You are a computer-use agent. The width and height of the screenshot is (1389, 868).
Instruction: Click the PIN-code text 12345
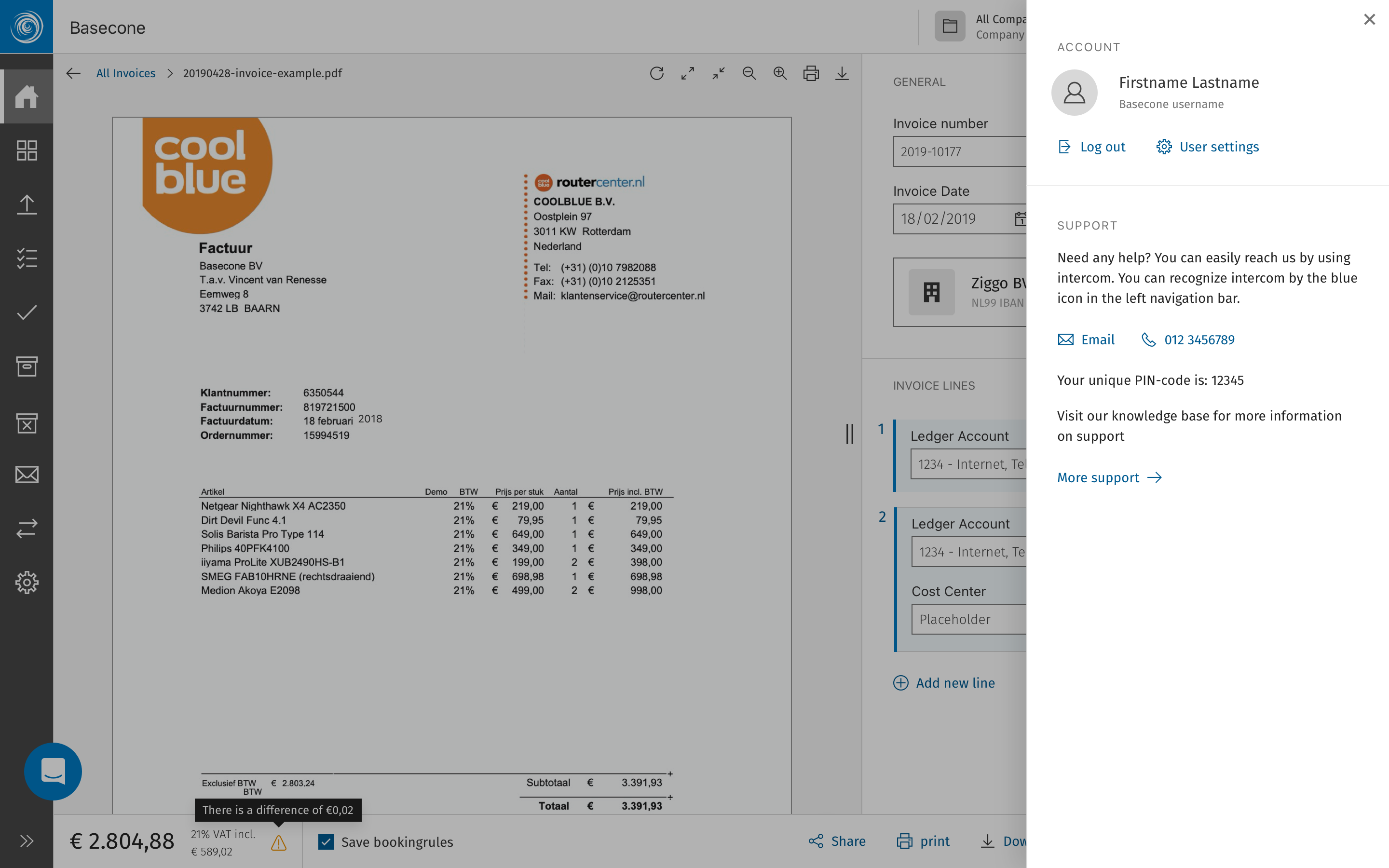[x=1227, y=380]
